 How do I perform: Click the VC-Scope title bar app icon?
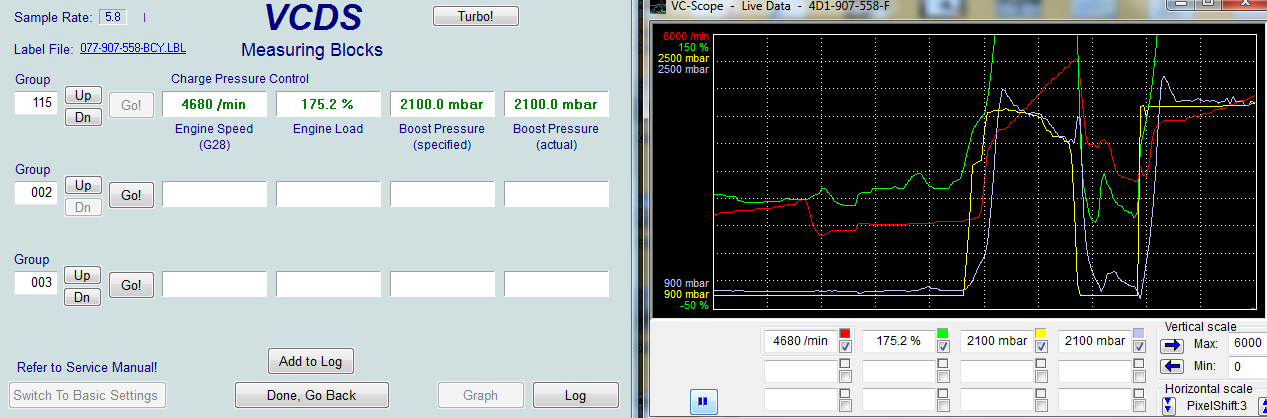coord(657,7)
